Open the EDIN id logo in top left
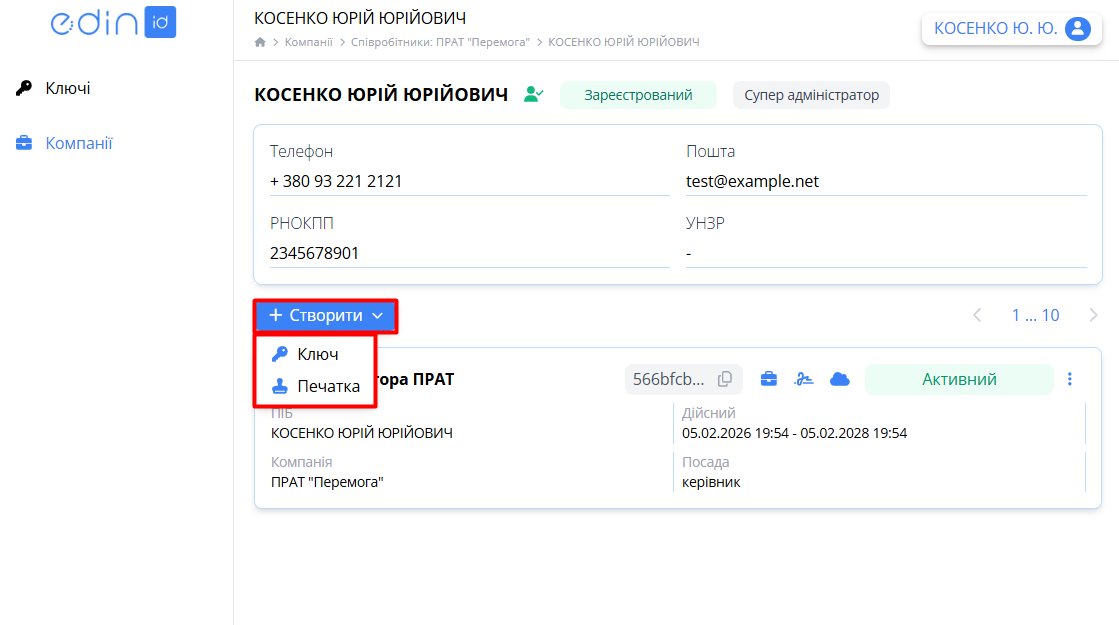Screen dimensions: 1119x625 (x=113, y=22)
